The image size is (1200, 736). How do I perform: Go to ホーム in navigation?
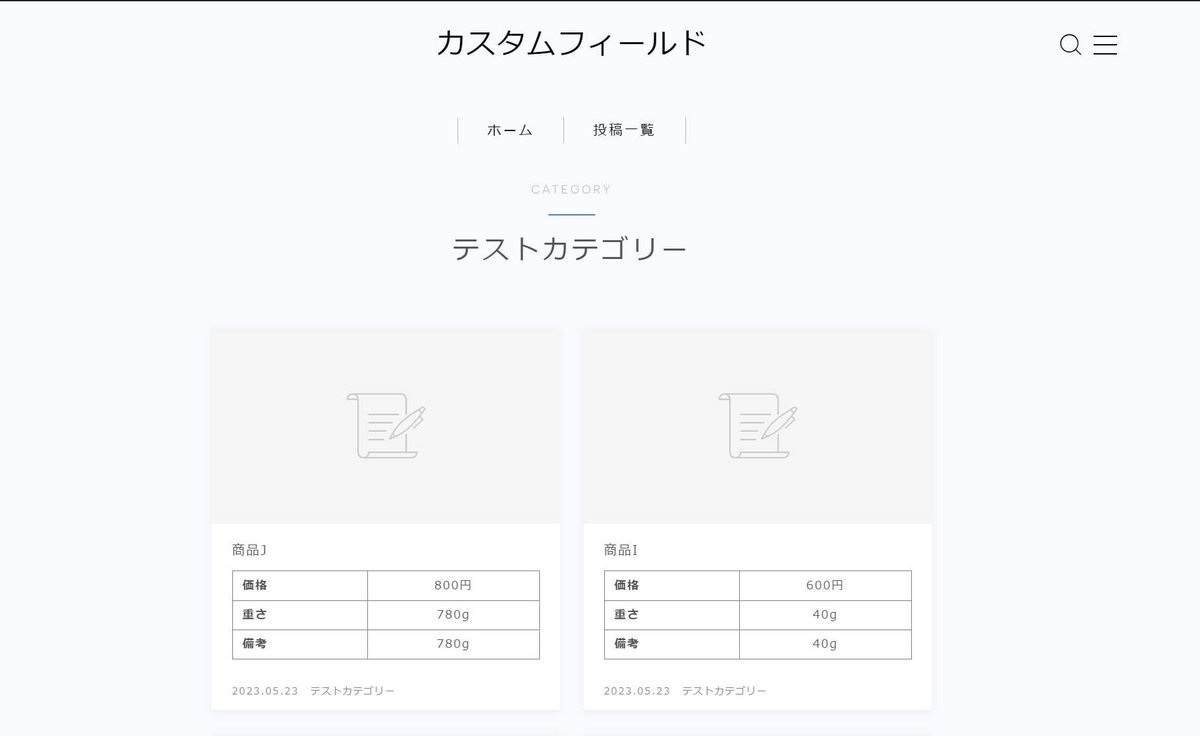point(510,130)
